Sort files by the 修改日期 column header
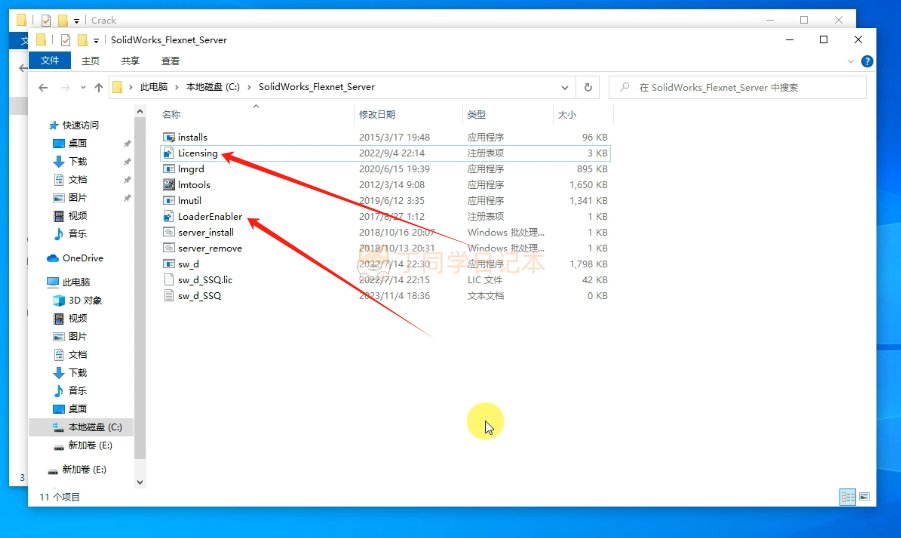This screenshot has height=538, width=901. (x=377, y=115)
